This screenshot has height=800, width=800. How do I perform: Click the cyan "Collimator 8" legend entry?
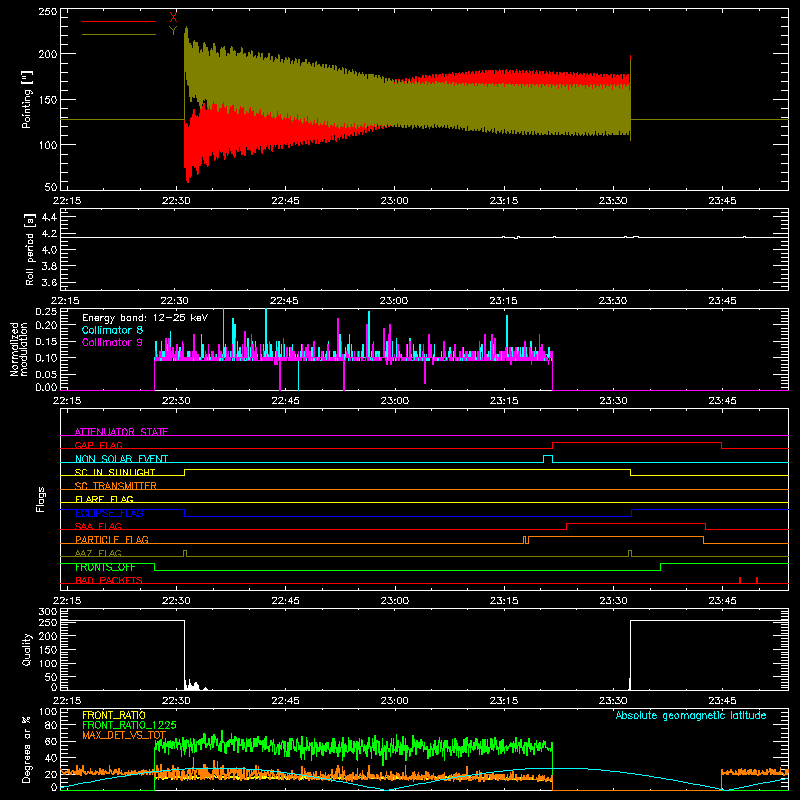tap(112, 330)
